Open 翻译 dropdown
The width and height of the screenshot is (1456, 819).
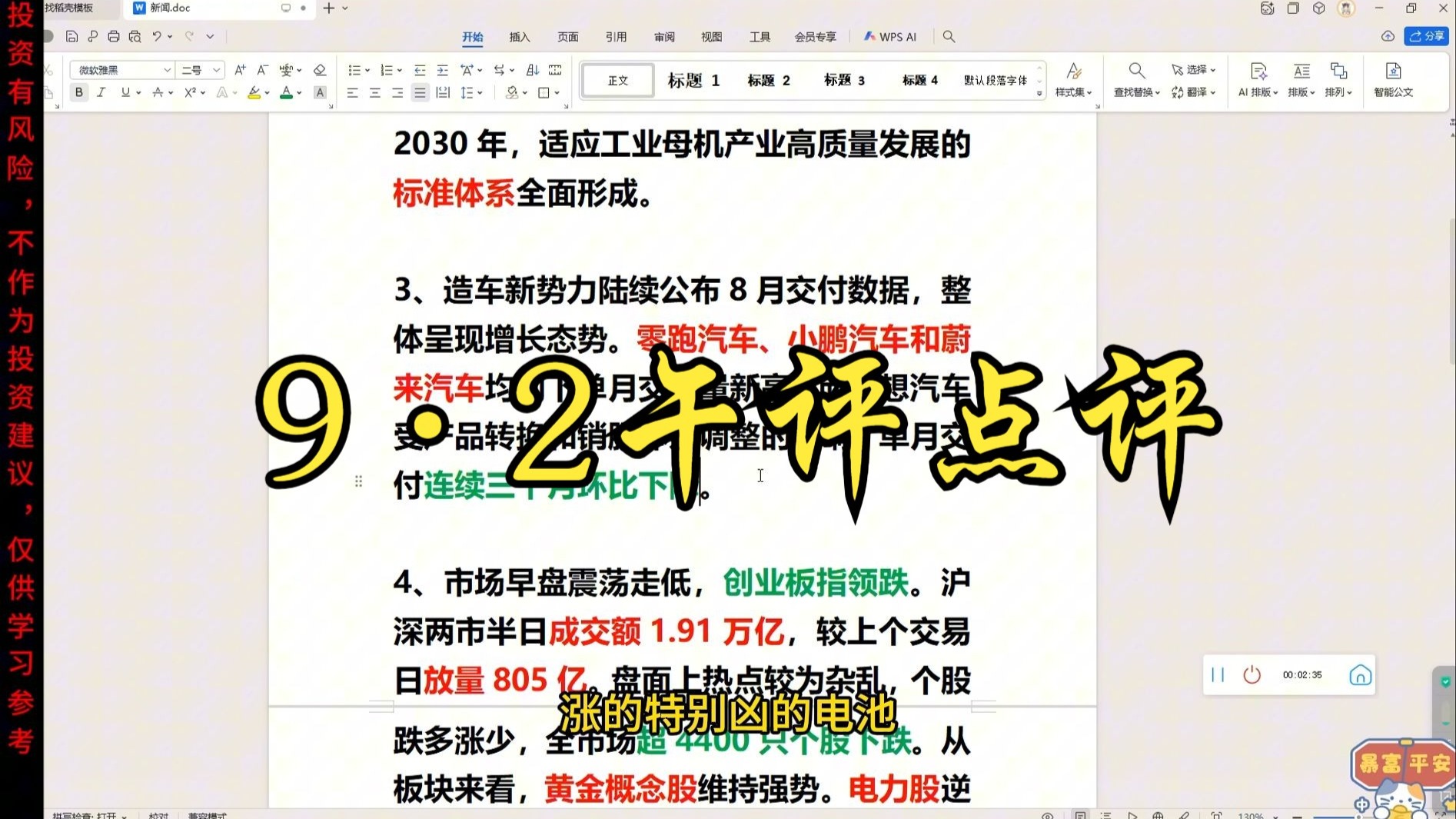1193,92
